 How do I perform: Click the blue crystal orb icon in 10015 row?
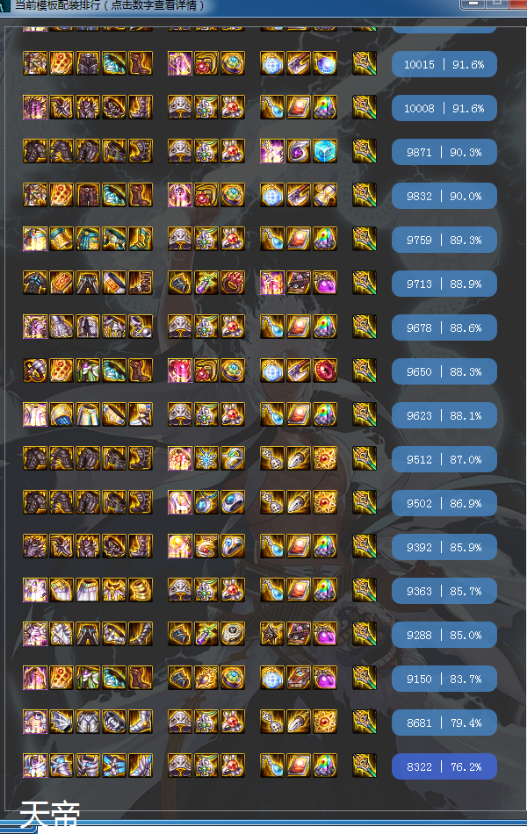[325, 64]
